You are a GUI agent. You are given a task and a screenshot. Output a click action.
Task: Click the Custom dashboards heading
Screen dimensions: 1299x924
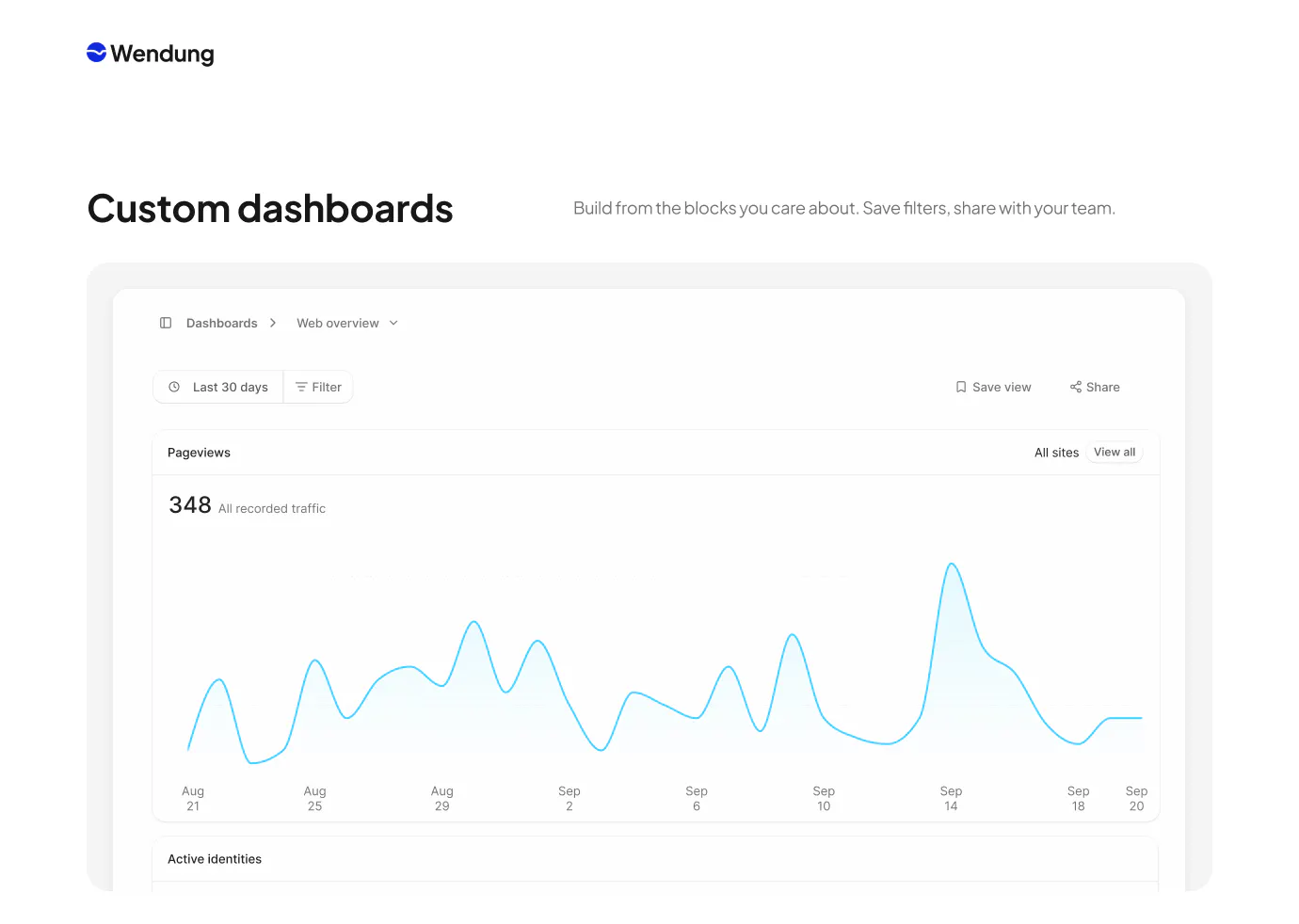pyautogui.click(x=270, y=209)
